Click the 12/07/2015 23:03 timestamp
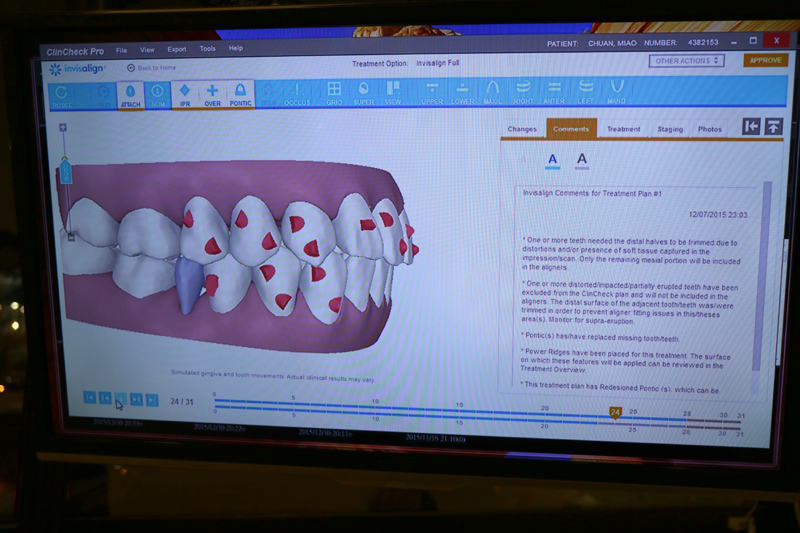 (718, 215)
